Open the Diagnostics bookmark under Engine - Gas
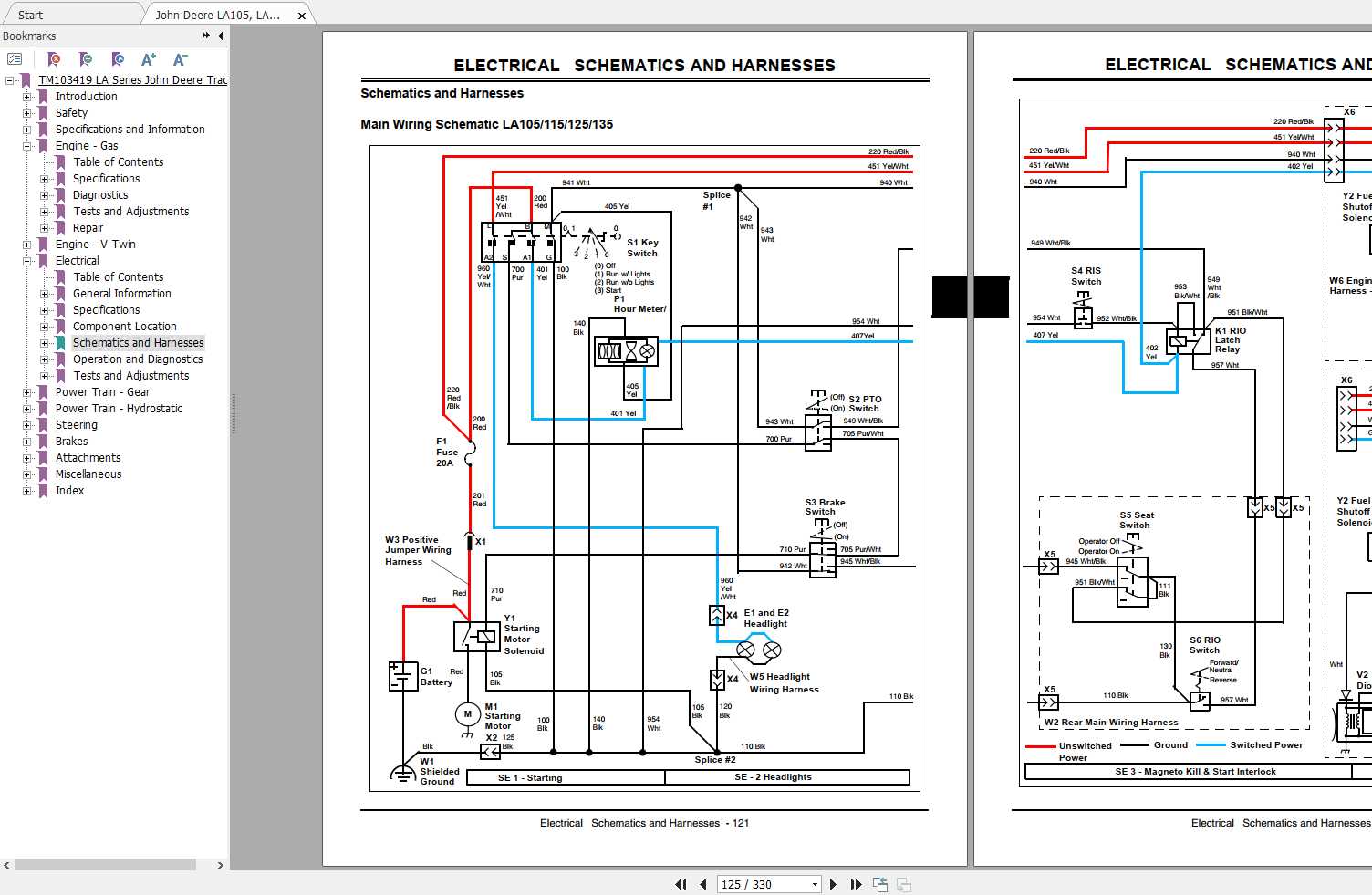1372x895 pixels. coord(100,195)
